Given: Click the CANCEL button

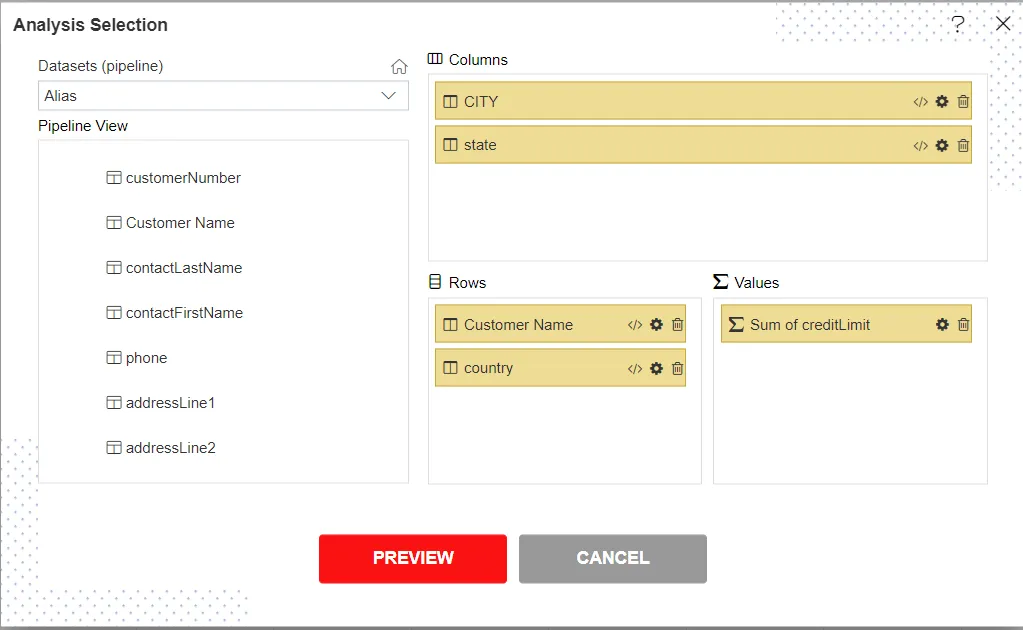Looking at the screenshot, I should (612, 558).
